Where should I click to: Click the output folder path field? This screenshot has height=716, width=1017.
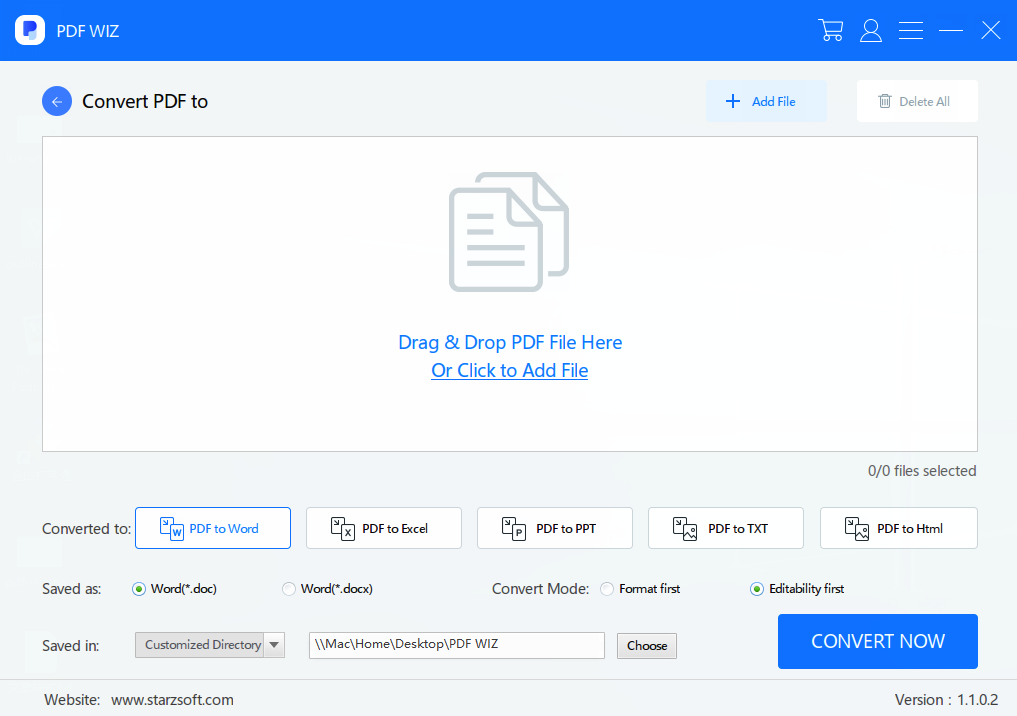tap(456, 645)
